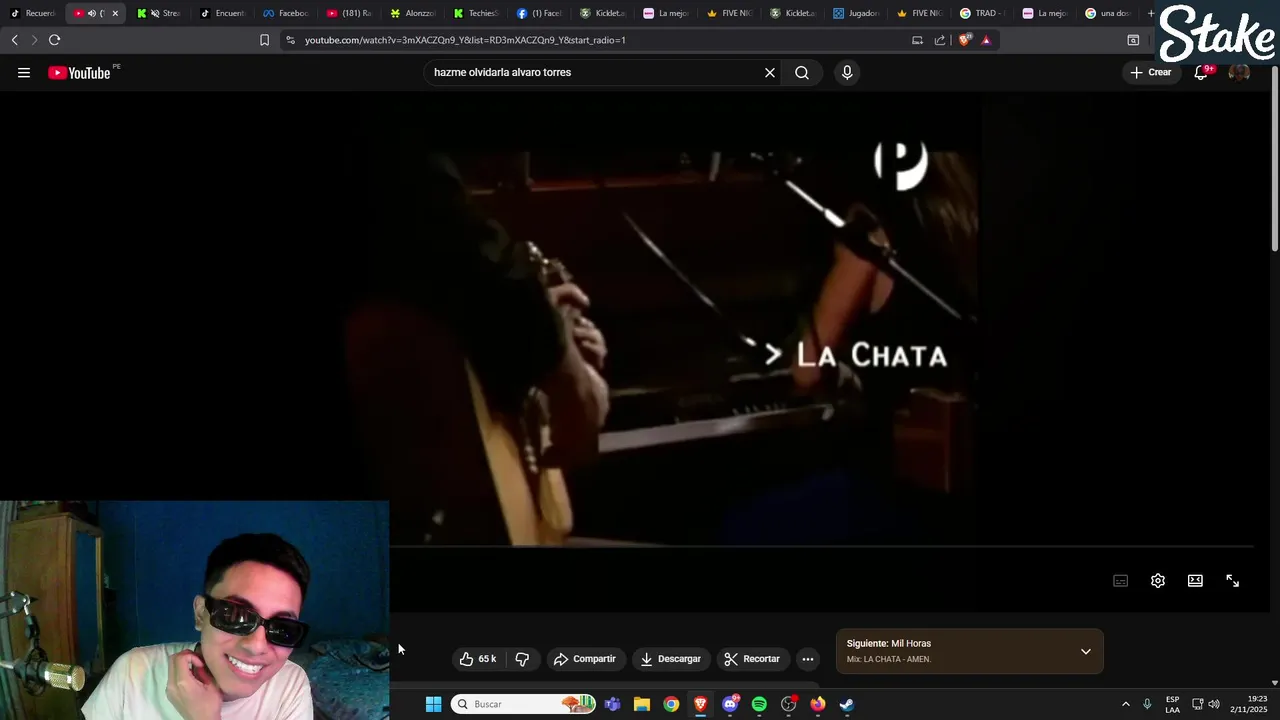1280x720 pixels.
Task: Click the Recortar clip button
Action: pyautogui.click(x=752, y=659)
